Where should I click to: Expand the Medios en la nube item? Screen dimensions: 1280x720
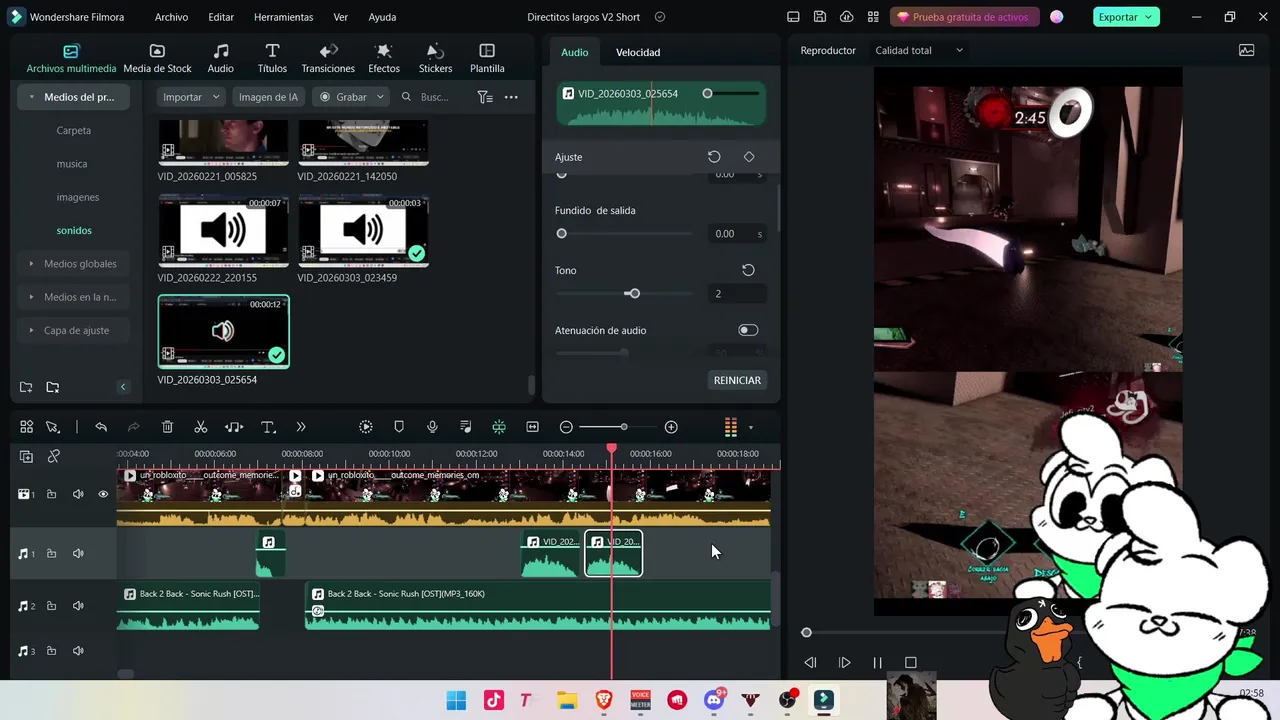coord(73,297)
